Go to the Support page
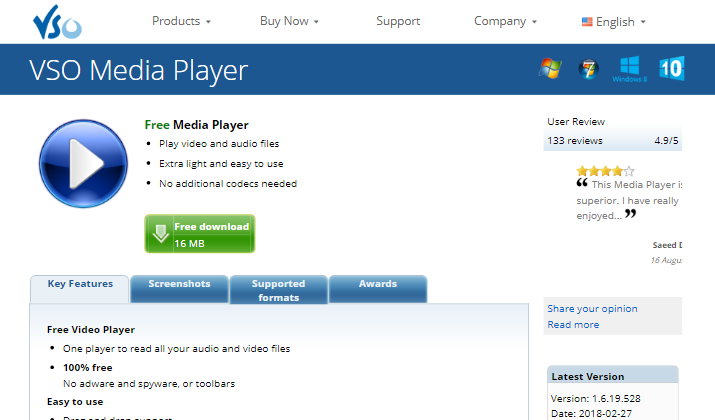The height and width of the screenshot is (420, 715). (398, 21)
